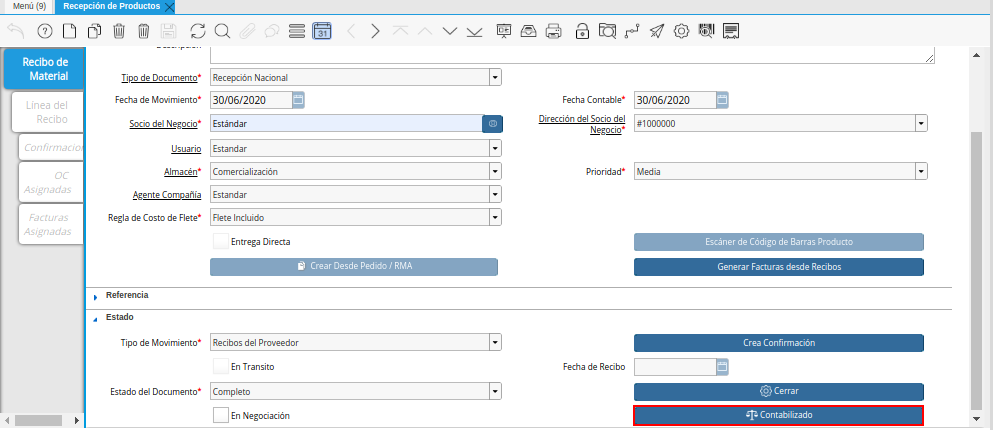The width and height of the screenshot is (993, 430).
Task: Open the settings gear in toolbar
Action: click(x=681, y=31)
